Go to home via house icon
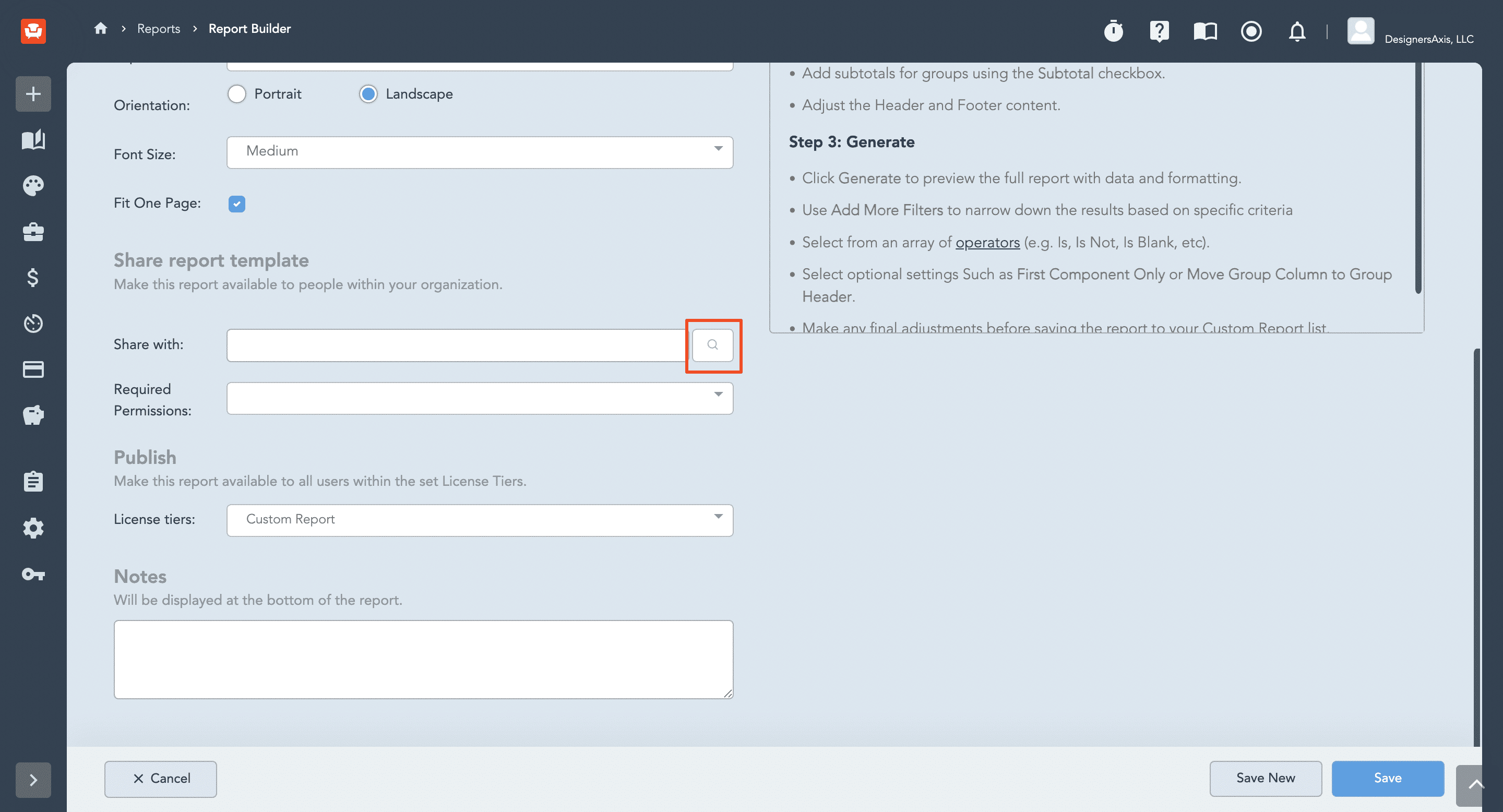The image size is (1503, 812). point(100,28)
